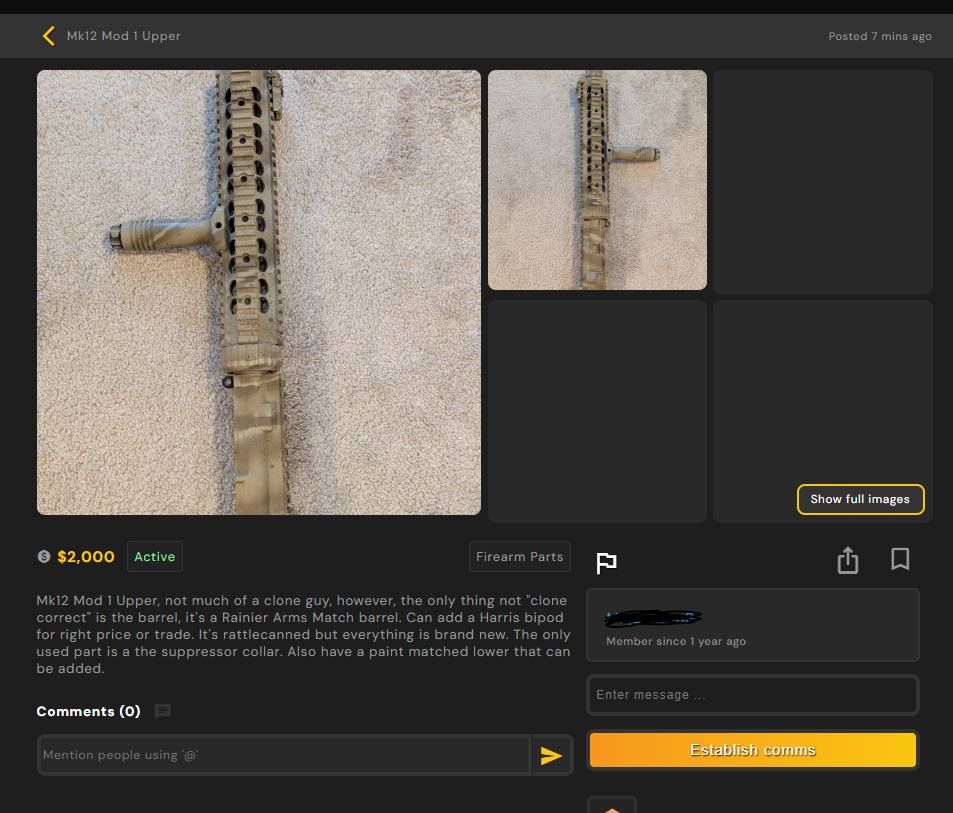Open the large main product photo

[x=259, y=292]
